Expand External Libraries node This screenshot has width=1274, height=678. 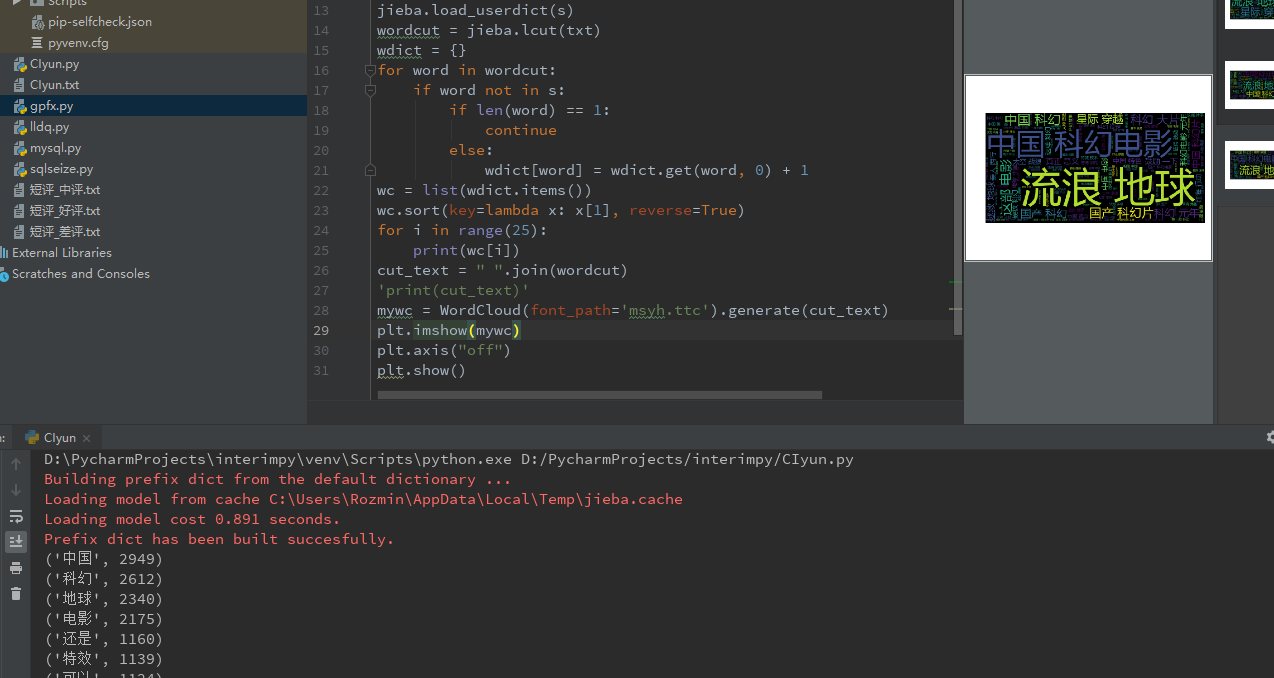coord(62,253)
